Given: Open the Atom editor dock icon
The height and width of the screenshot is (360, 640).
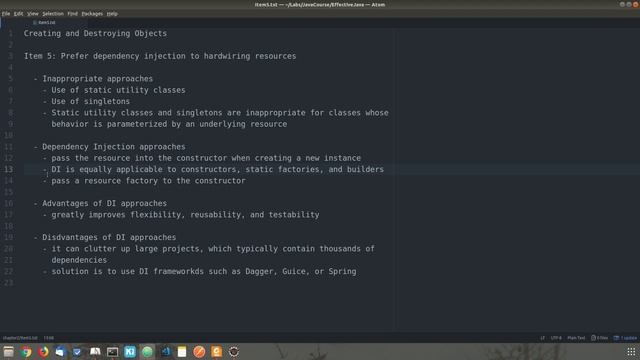Looking at the screenshot, I should click(x=147, y=351).
